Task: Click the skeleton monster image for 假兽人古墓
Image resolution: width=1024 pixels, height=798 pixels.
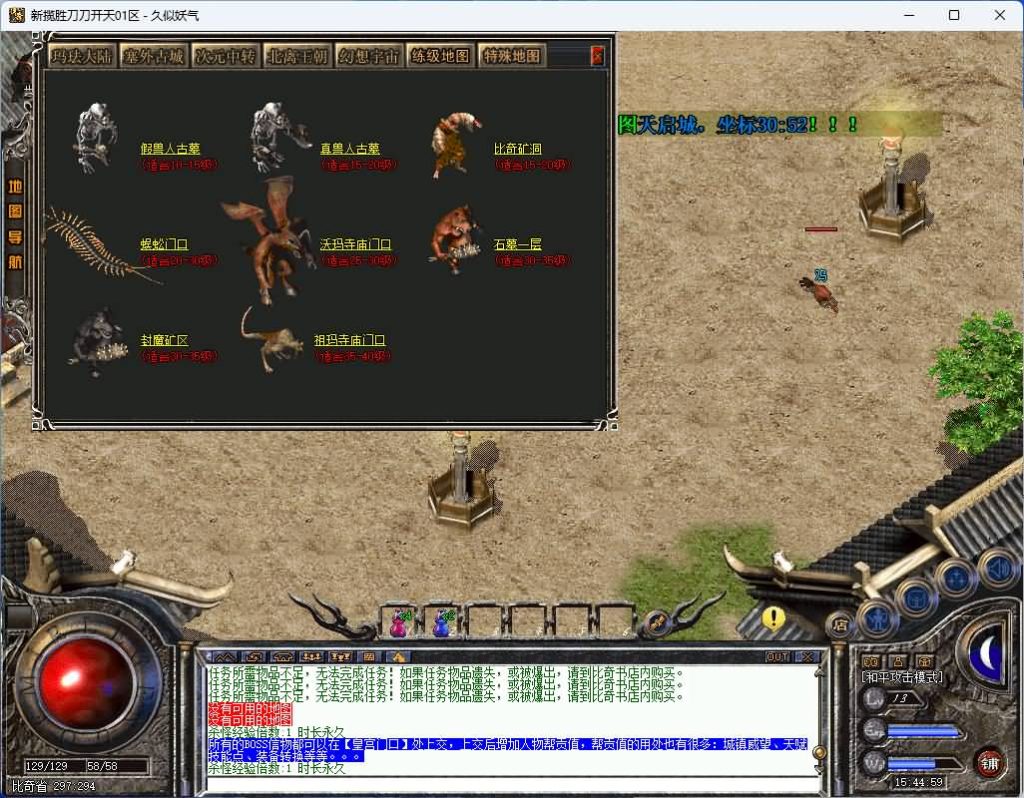Action: (96, 137)
